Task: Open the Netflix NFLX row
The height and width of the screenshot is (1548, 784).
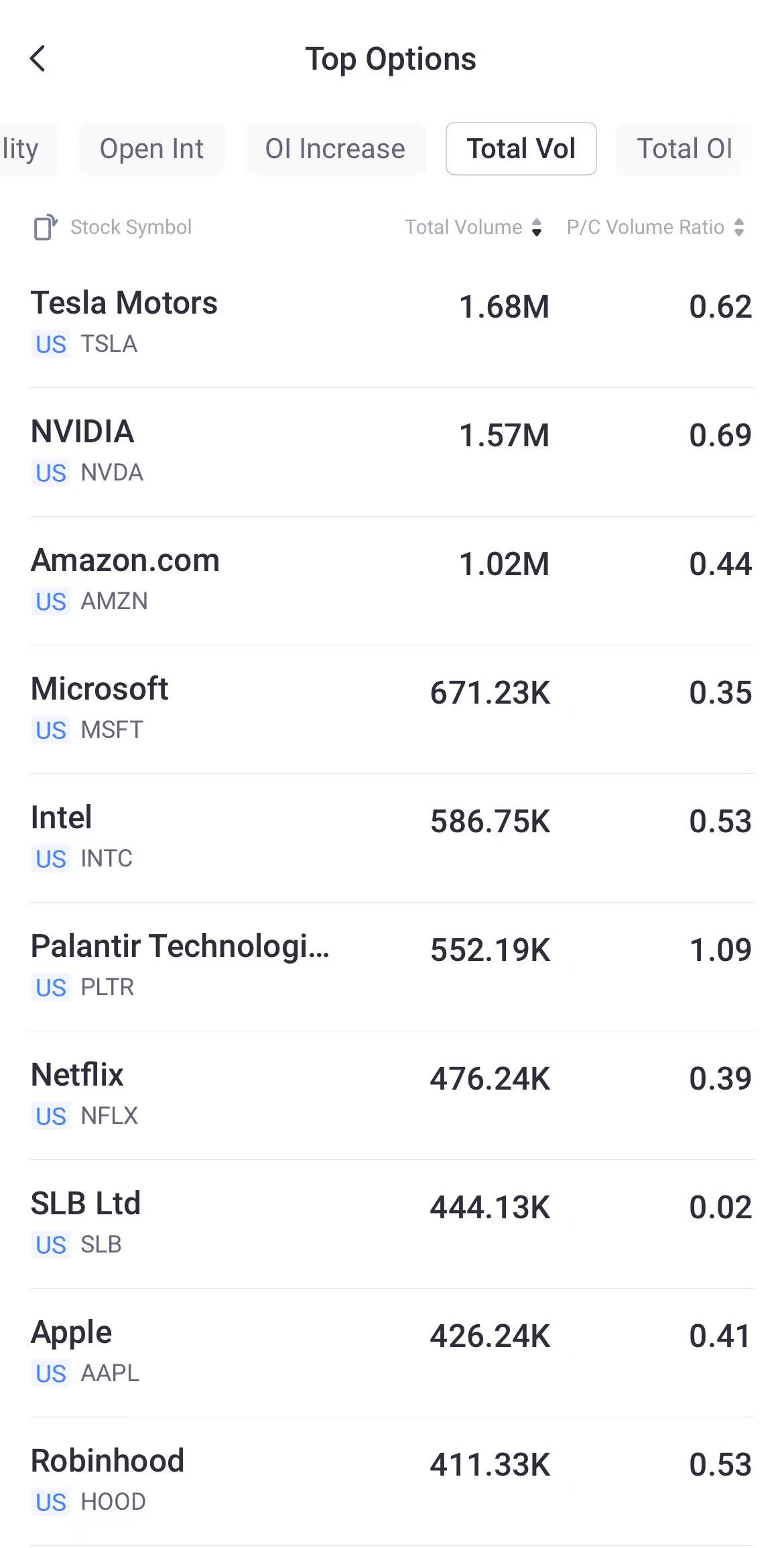Action: tap(392, 1095)
